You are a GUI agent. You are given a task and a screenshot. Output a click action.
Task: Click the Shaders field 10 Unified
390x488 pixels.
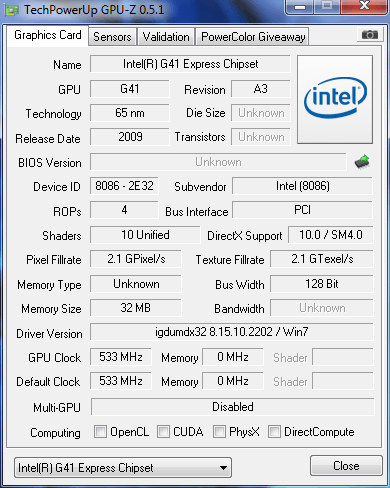click(145, 235)
